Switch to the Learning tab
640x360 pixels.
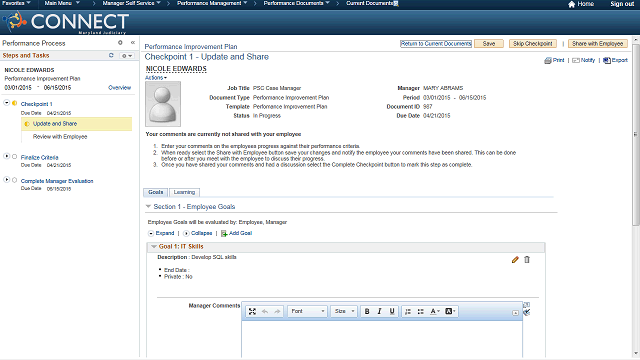tap(184, 192)
